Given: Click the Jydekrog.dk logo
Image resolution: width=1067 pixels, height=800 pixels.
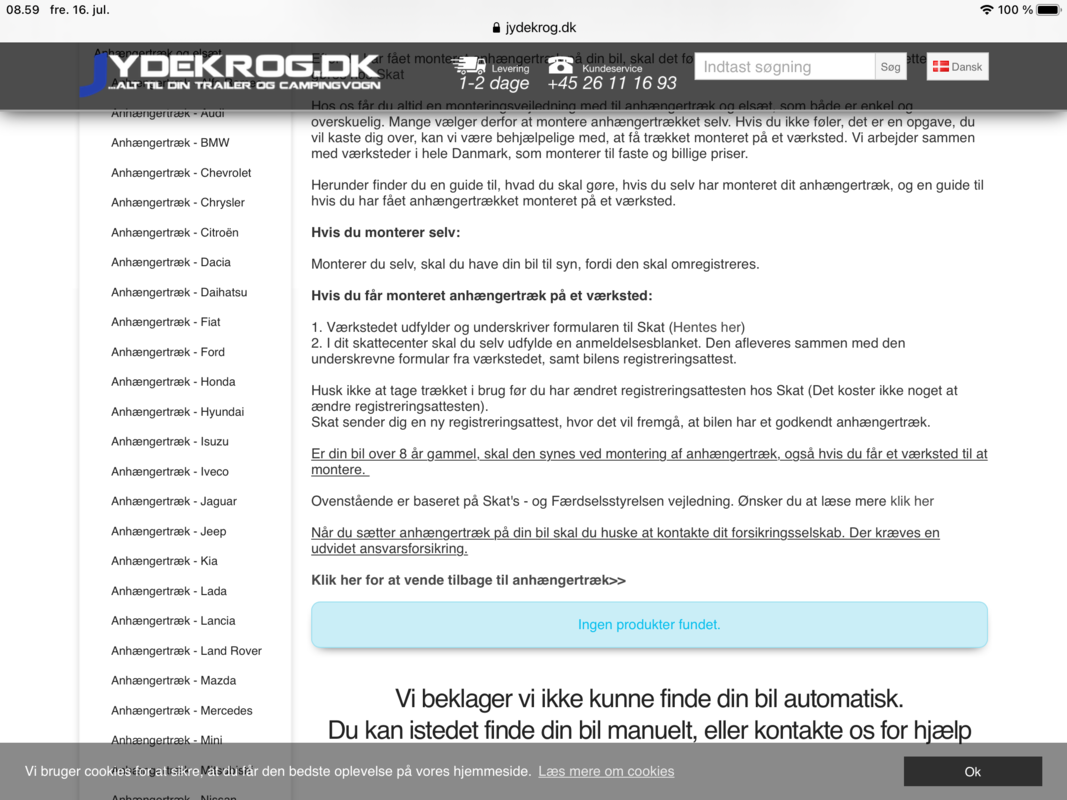Looking at the screenshot, I should tap(230, 74).
